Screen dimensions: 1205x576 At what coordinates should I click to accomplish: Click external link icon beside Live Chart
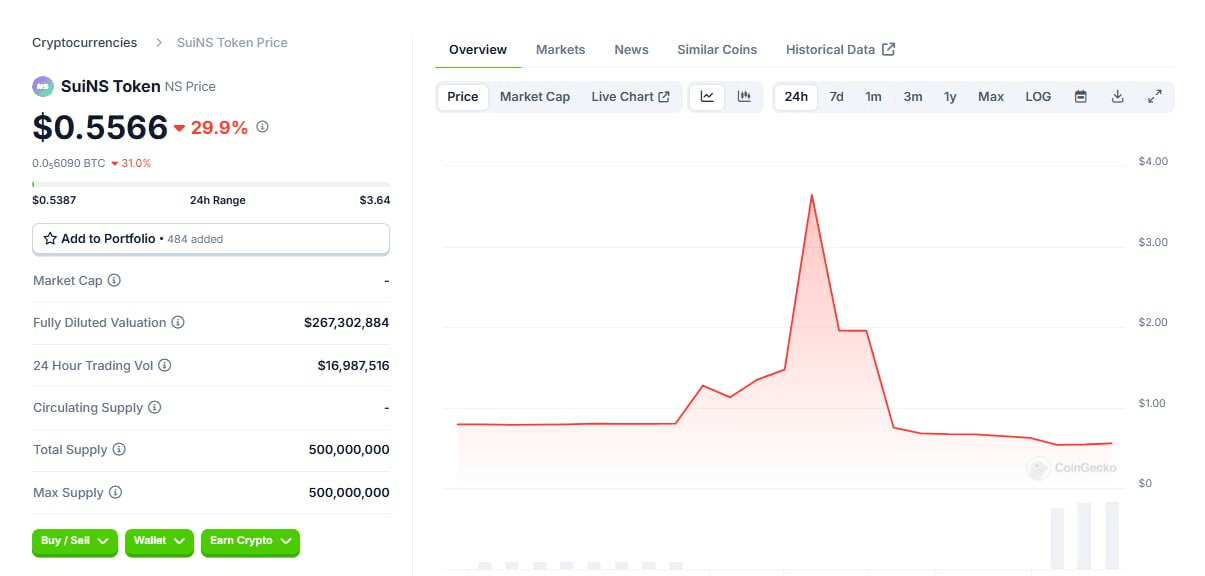[x=664, y=97]
